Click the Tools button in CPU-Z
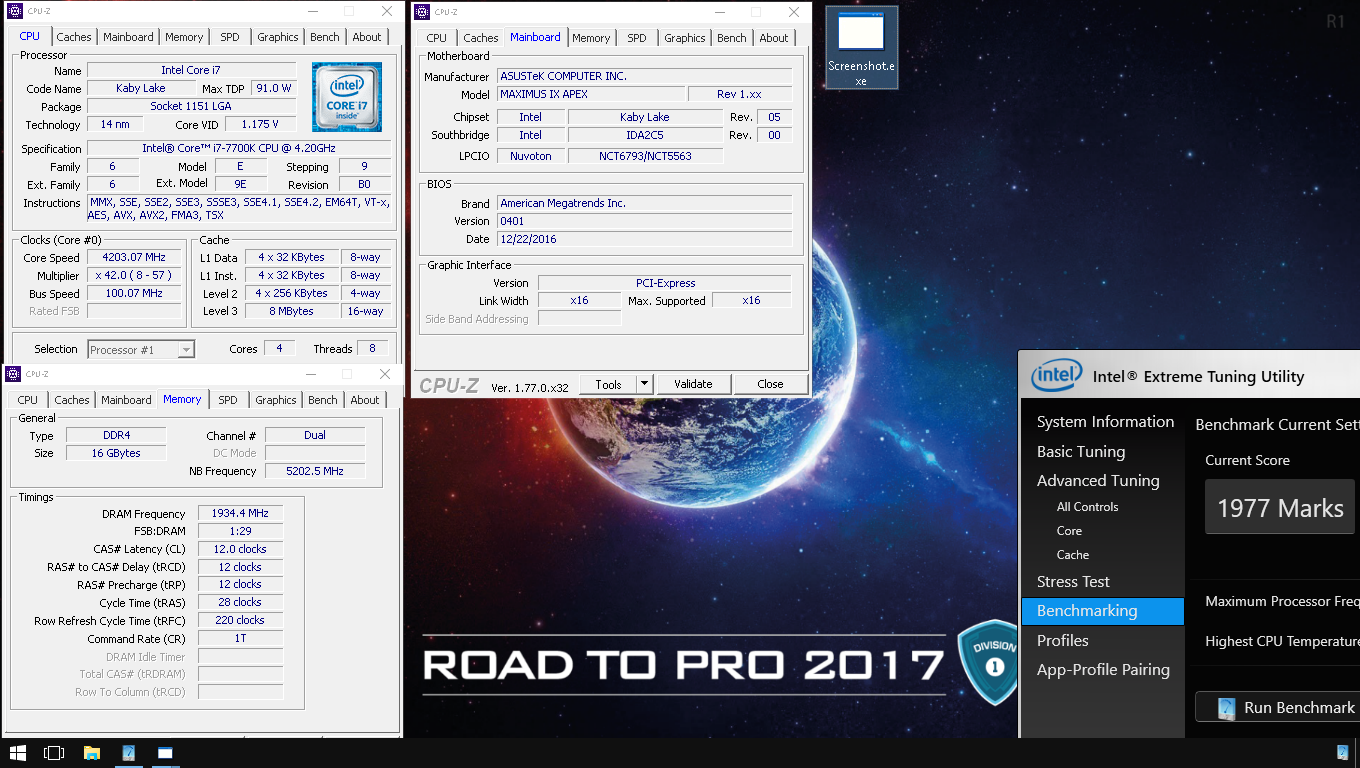 coord(608,384)
